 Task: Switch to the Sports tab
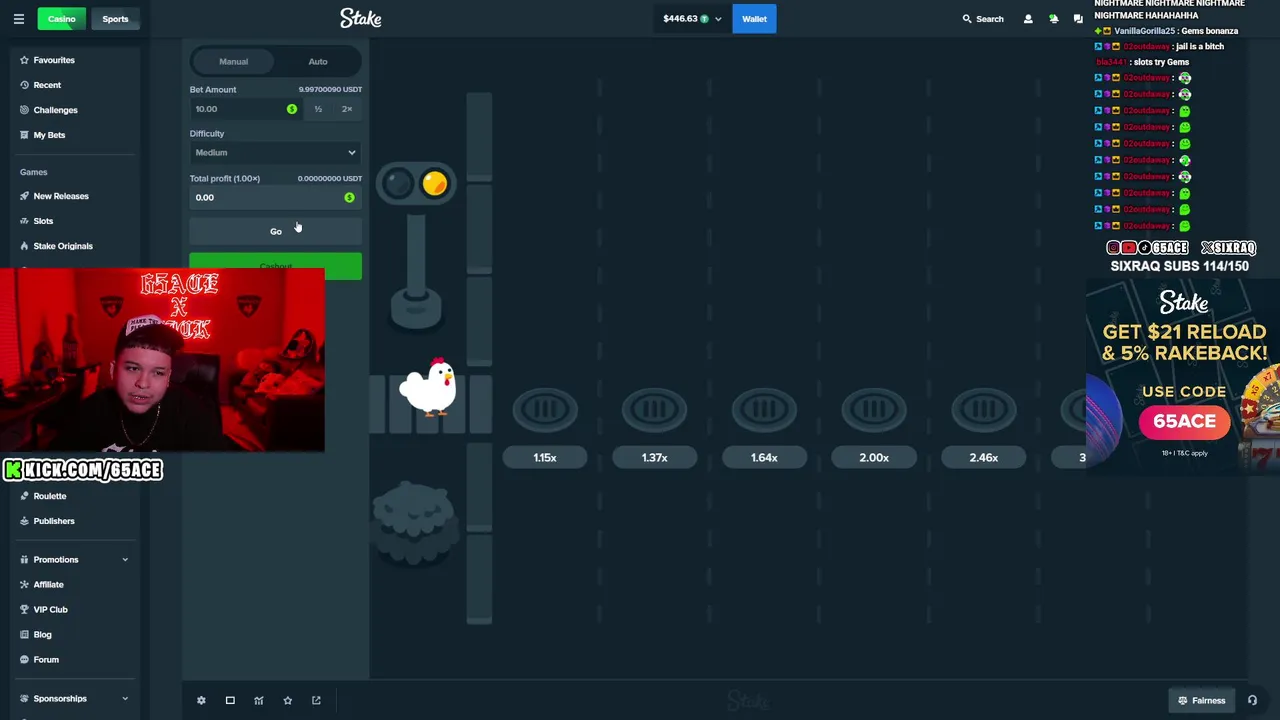[115, 19]
